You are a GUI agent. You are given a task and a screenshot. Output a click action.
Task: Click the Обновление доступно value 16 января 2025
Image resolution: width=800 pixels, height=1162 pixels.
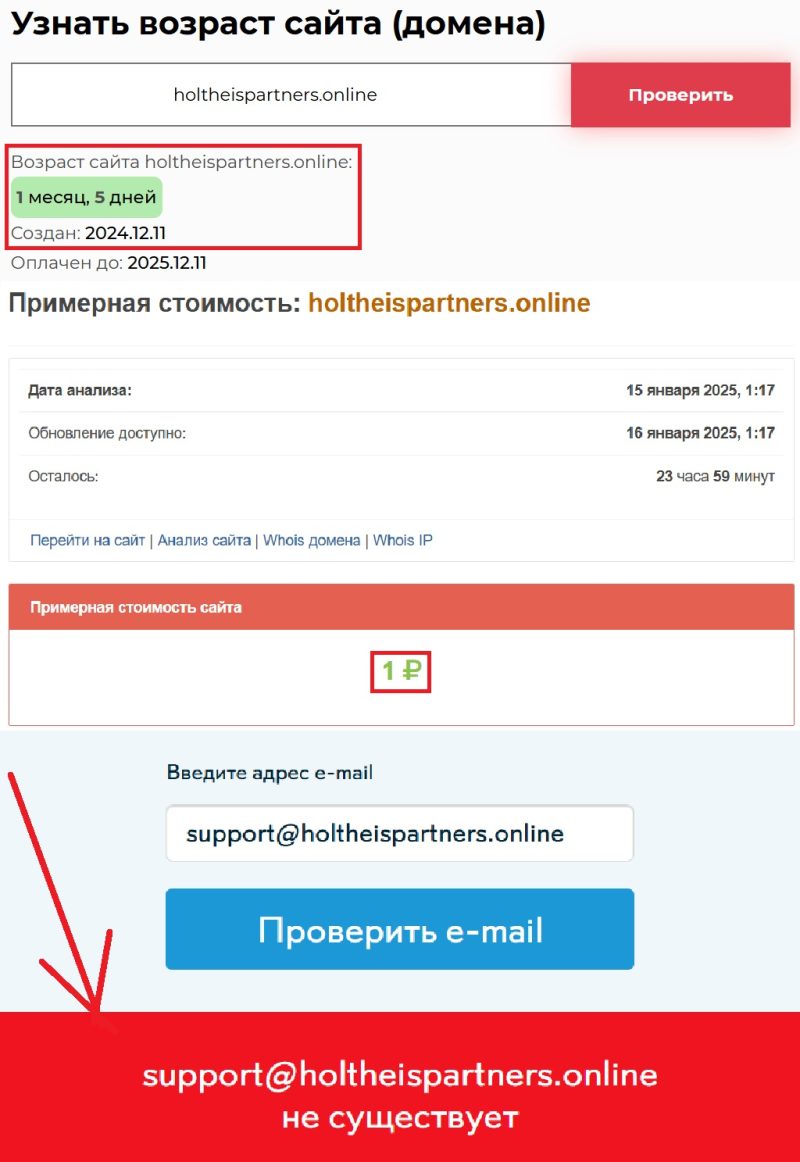700,433
